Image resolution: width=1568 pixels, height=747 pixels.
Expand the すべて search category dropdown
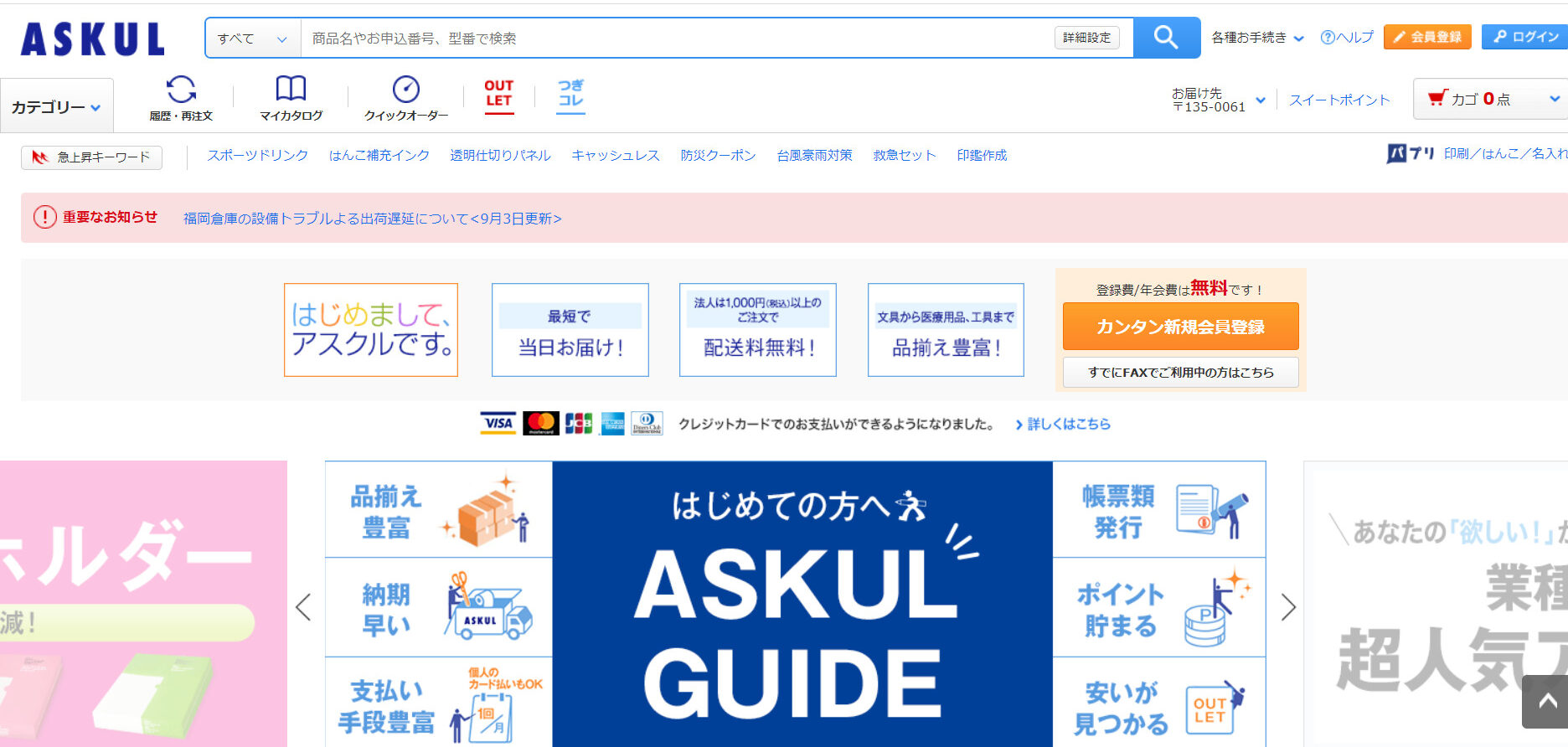tap(252, 39)
